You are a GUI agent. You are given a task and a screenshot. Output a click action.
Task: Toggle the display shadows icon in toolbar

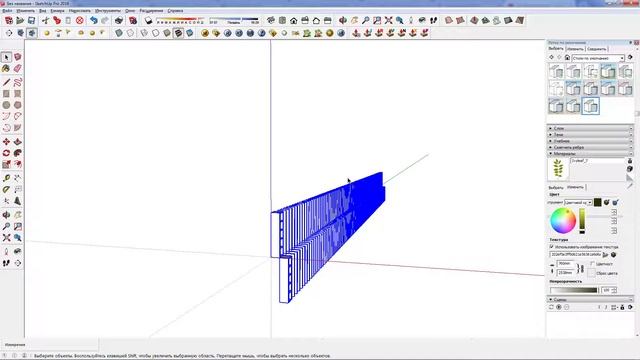[x=149, y=20]
